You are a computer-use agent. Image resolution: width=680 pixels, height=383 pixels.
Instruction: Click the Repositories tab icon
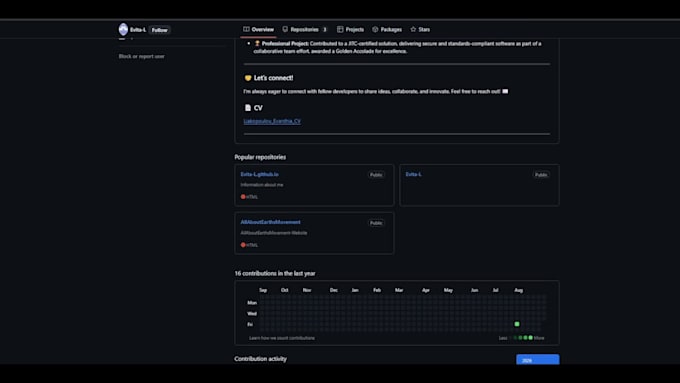pos(285,29)
